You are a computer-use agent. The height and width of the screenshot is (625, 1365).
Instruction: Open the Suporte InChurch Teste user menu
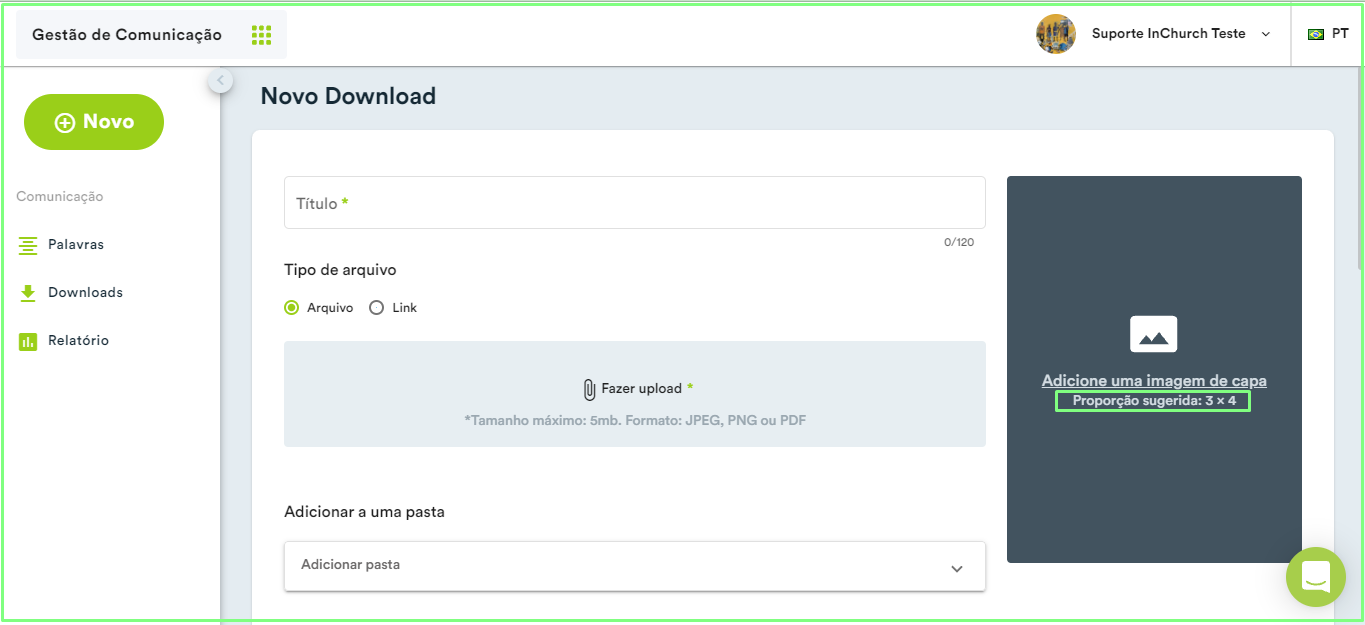click(x=1180, y=34)
